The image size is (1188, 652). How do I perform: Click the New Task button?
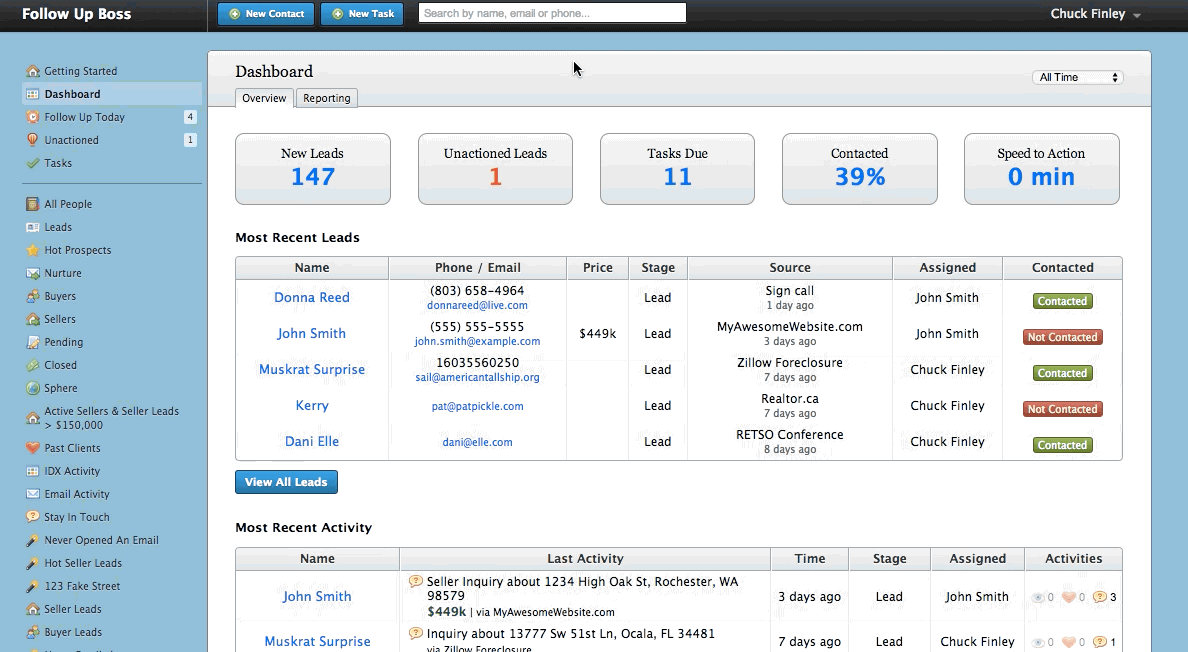(x=362, y=14)
